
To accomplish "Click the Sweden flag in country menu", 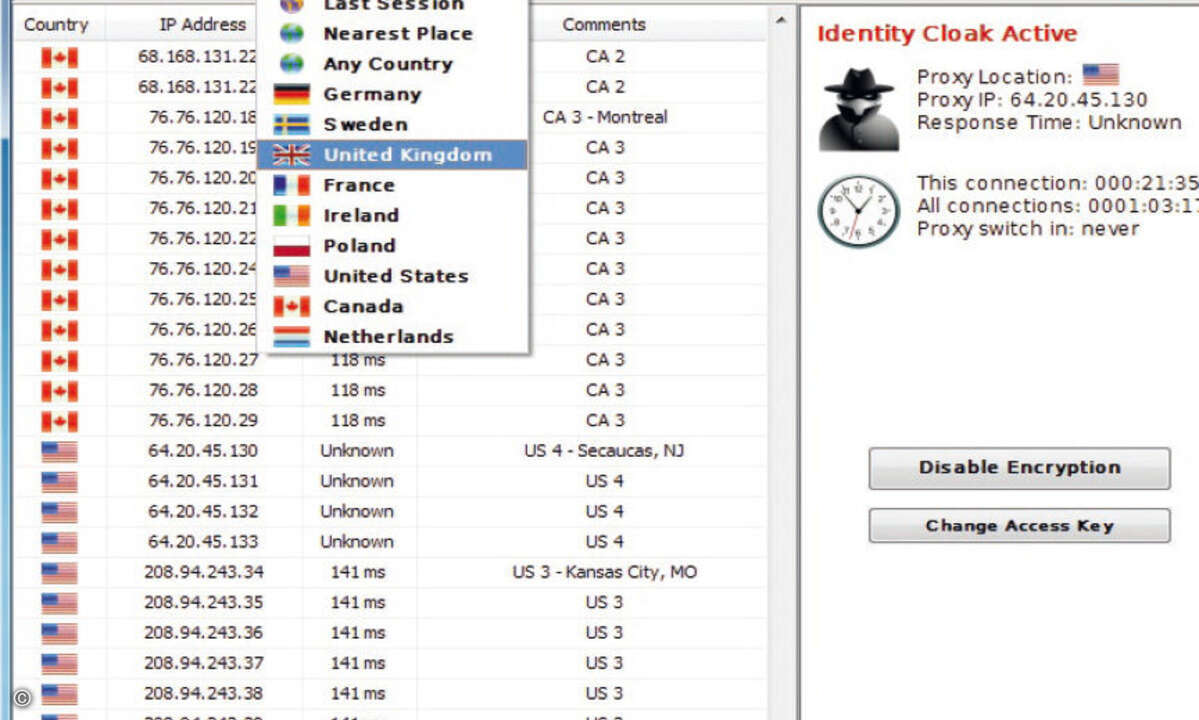I will tap(291, 125).
